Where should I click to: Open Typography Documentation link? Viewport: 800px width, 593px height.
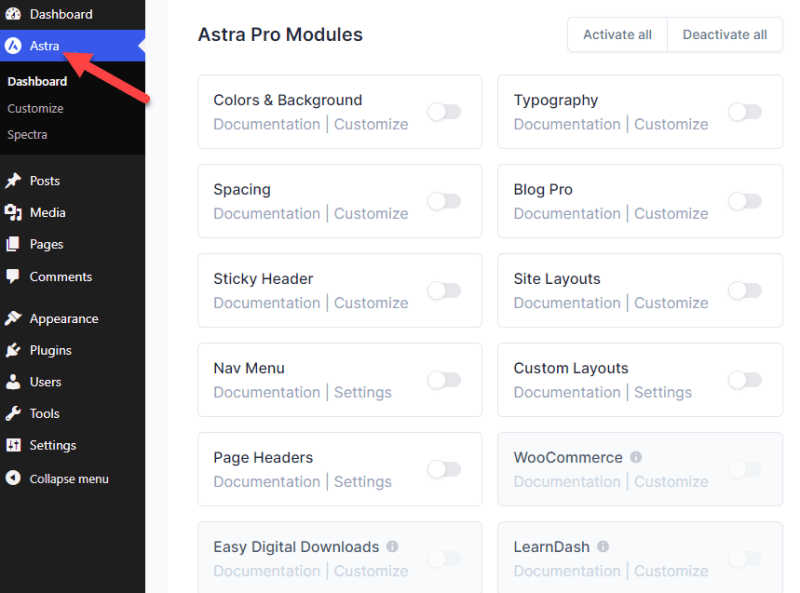coord(567,124)
